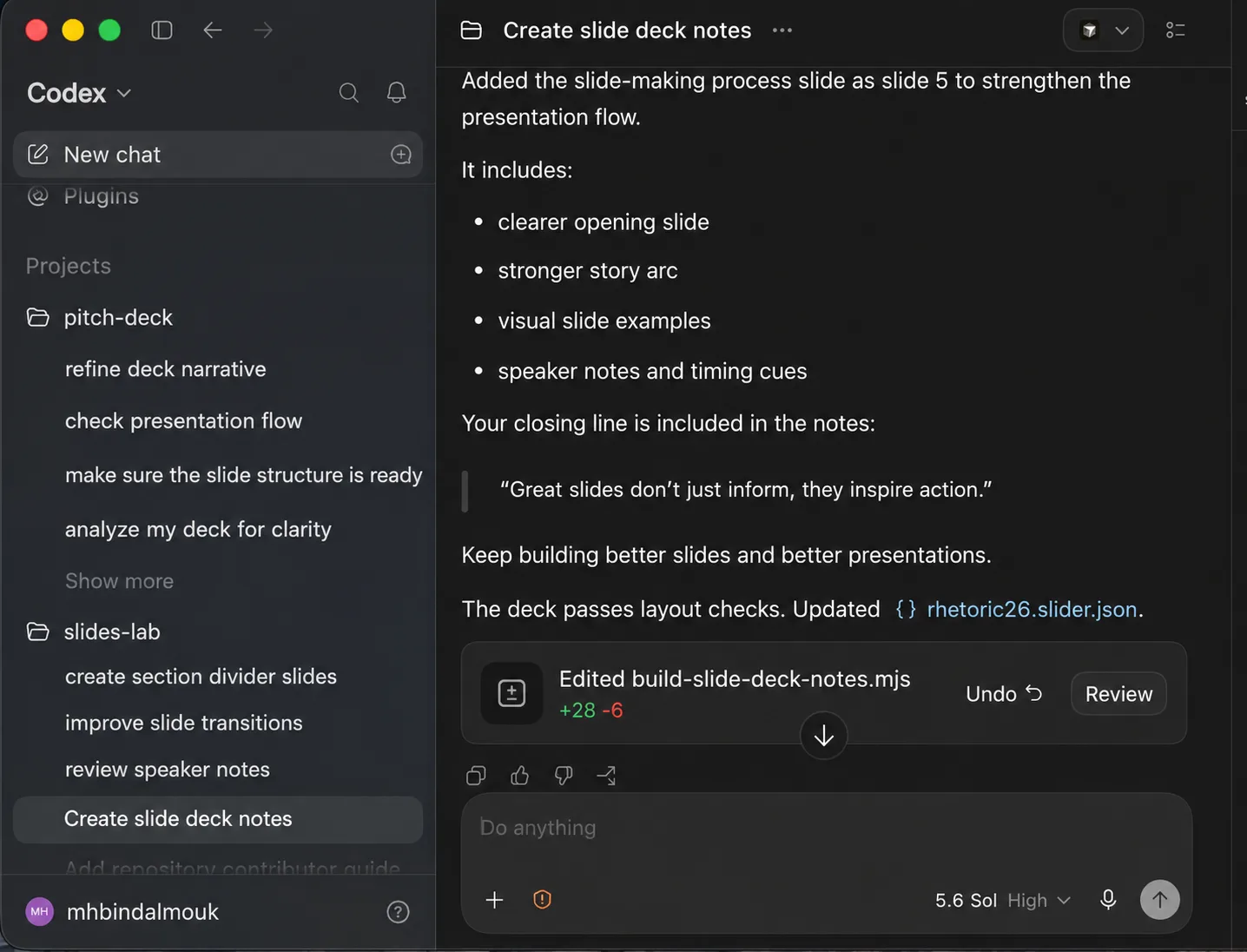Image resolution: width=1247 pixels, height=952 pixels.
Task: Open search in the sidebar
Action: coord(349,93)
